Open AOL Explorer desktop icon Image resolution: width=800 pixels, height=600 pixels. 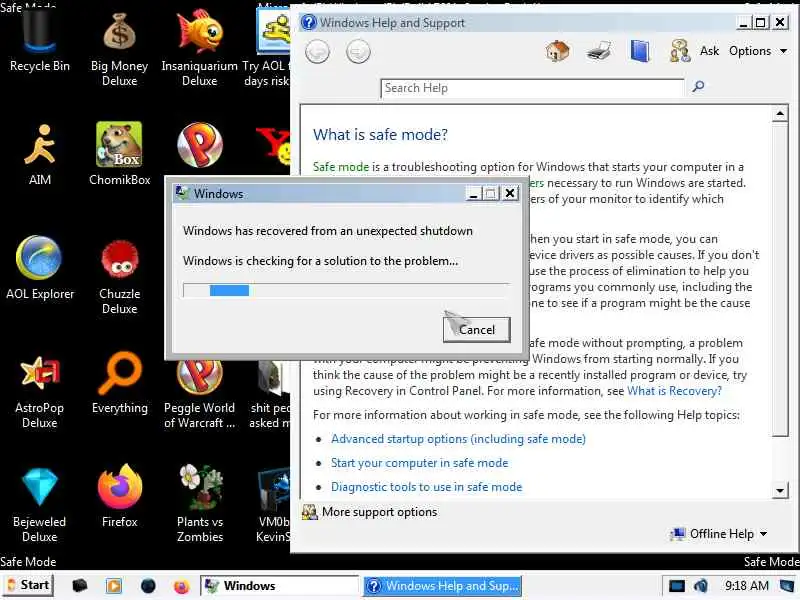[x=39, y=267]
